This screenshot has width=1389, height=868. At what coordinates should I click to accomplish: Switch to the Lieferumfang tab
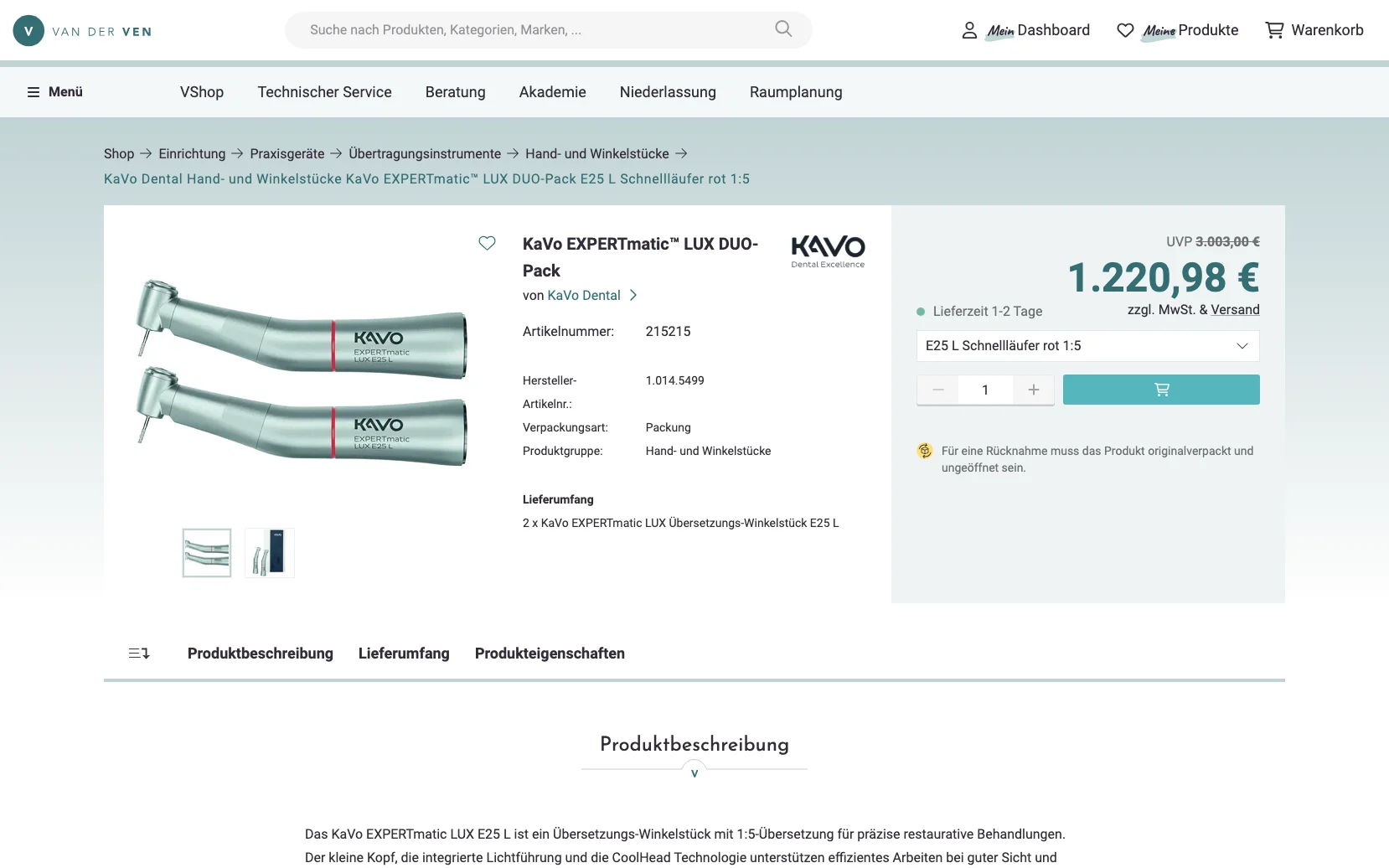(x=404, y=654)
